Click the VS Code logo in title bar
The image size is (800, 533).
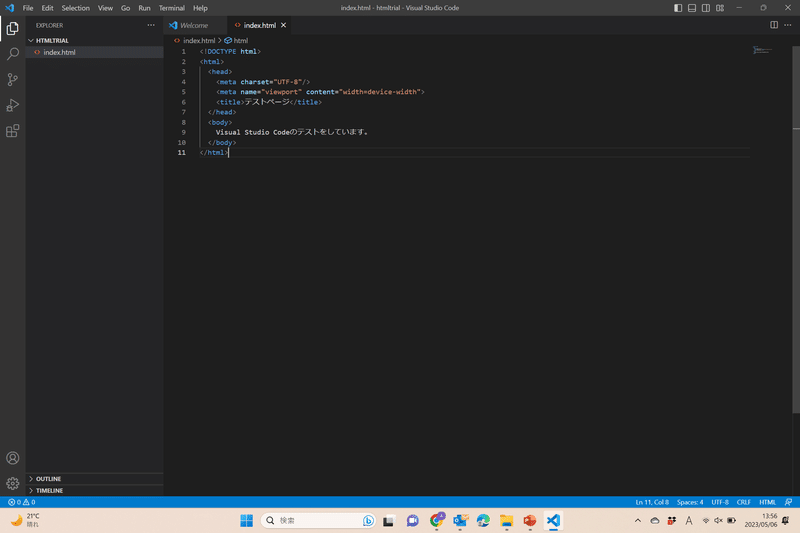coord(10,8)
